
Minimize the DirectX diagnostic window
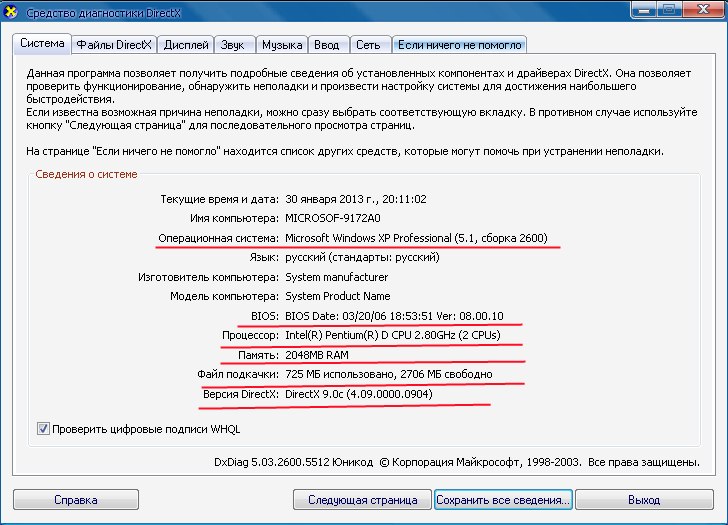pos(644,9)
